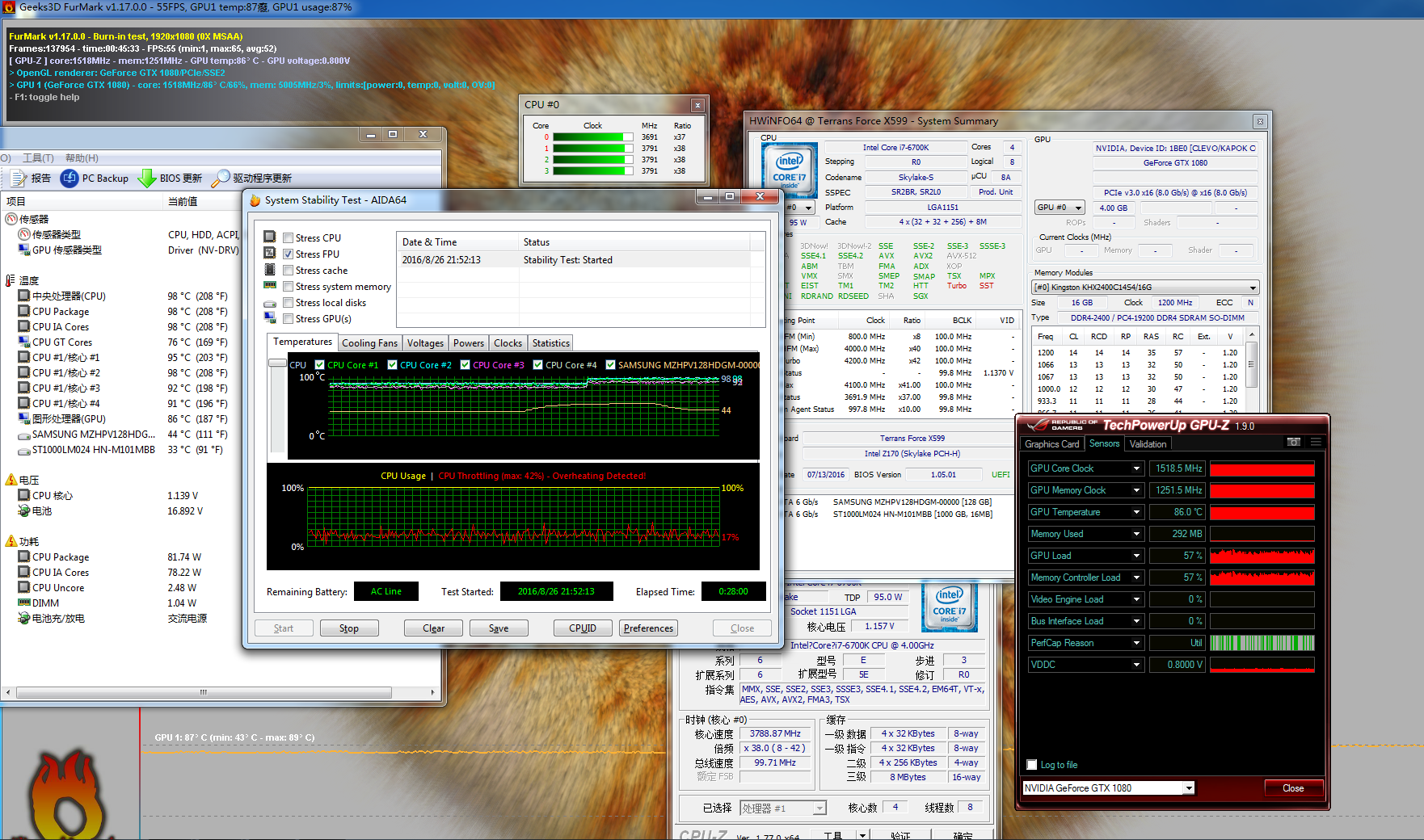This screenshot has height=840, width=1424.
Task: Open the GPU Core Clock sensor dropdown
Action: coord(1136,468)
